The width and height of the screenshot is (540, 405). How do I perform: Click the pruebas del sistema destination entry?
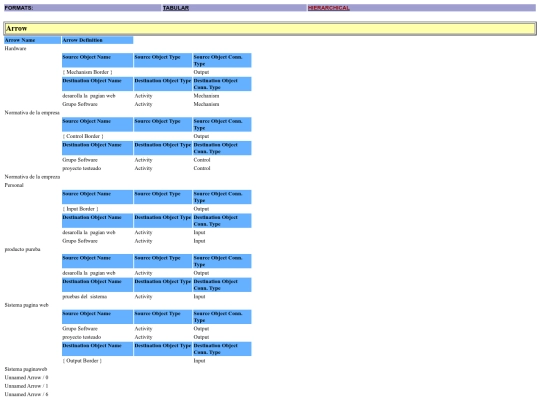click(85, 297)
